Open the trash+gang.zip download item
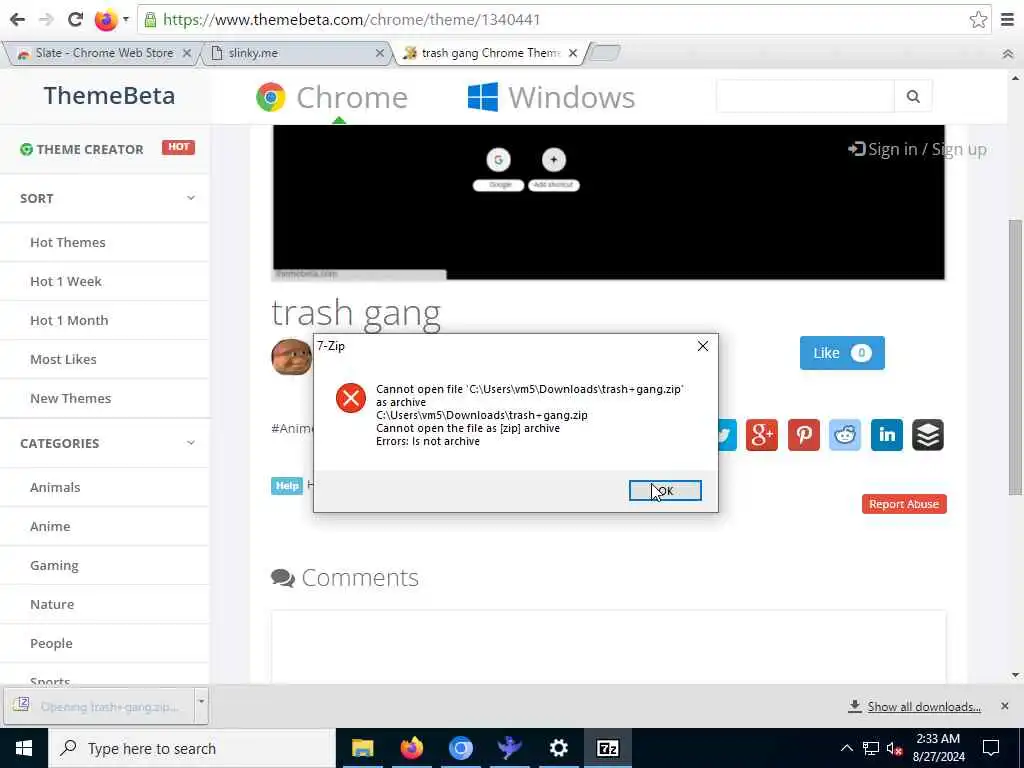Image resolution: width=1024 pixels, height=768 pixels. click(99, 706)
